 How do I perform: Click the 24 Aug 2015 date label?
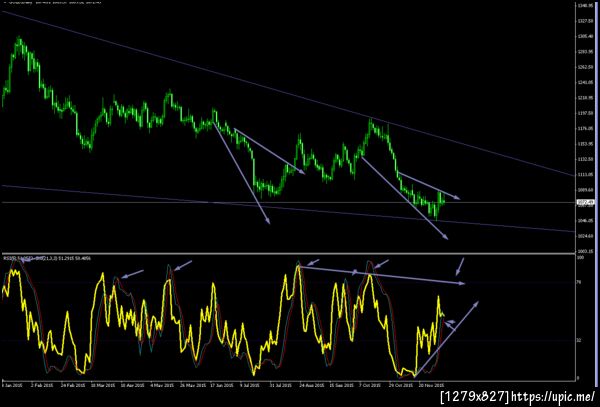tap(311, 385)
